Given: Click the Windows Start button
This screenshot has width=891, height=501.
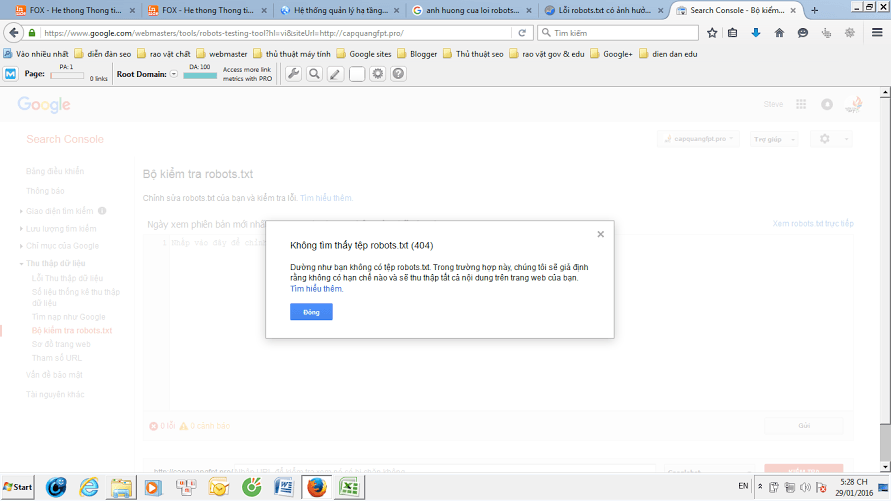Looking at the screenshot, I should coord(18,487).
